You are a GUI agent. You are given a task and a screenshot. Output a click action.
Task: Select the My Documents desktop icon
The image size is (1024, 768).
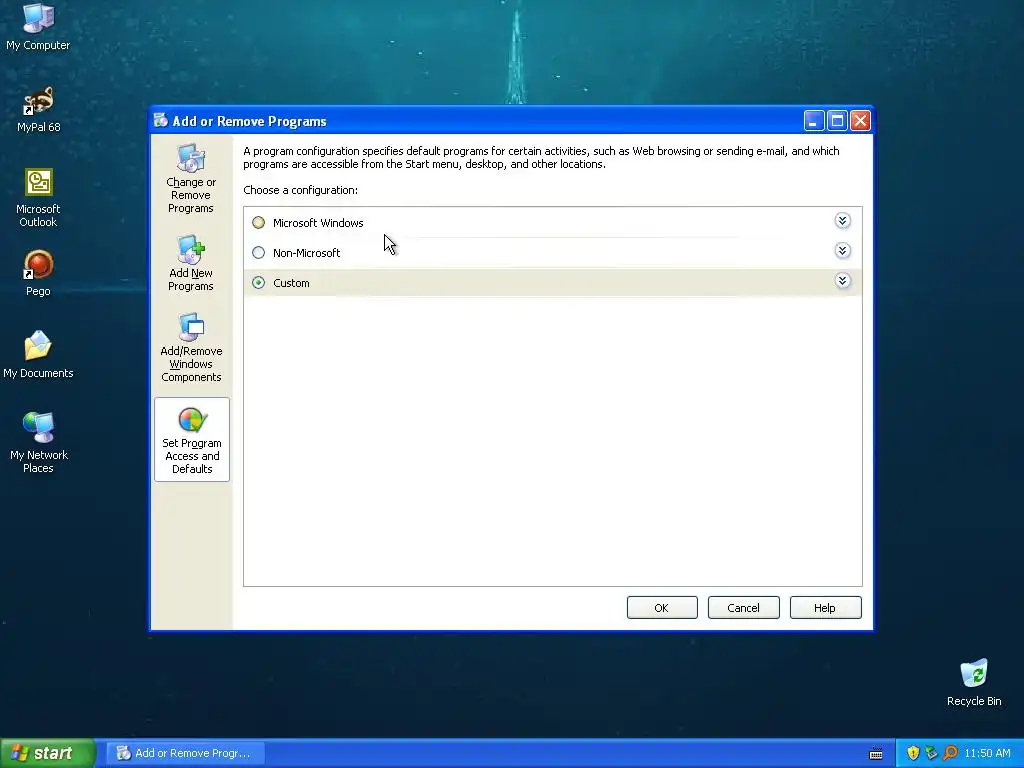tap(38, 355)
